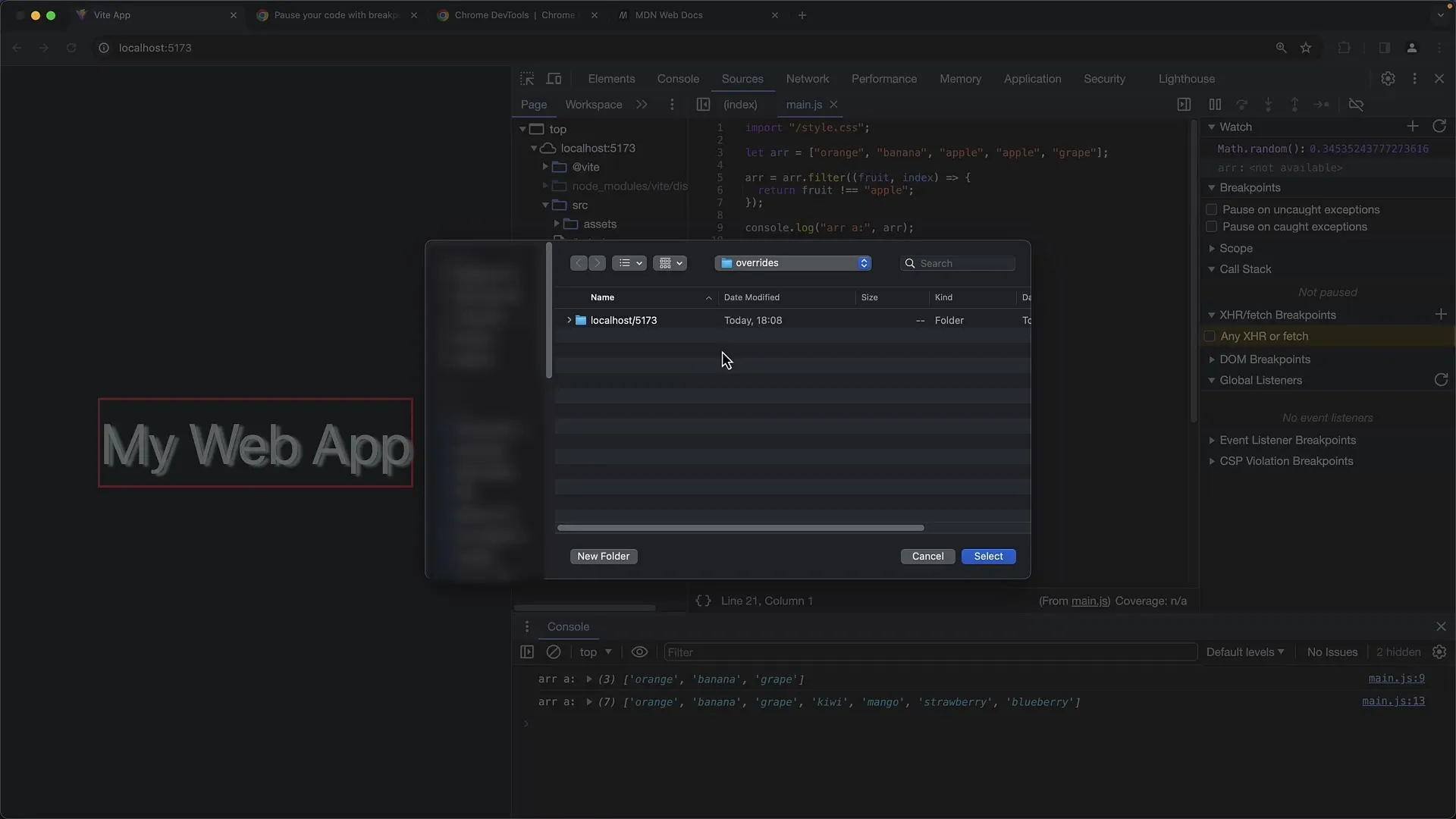
Task: Select the (index) file tab
Action: click(740, 105)
